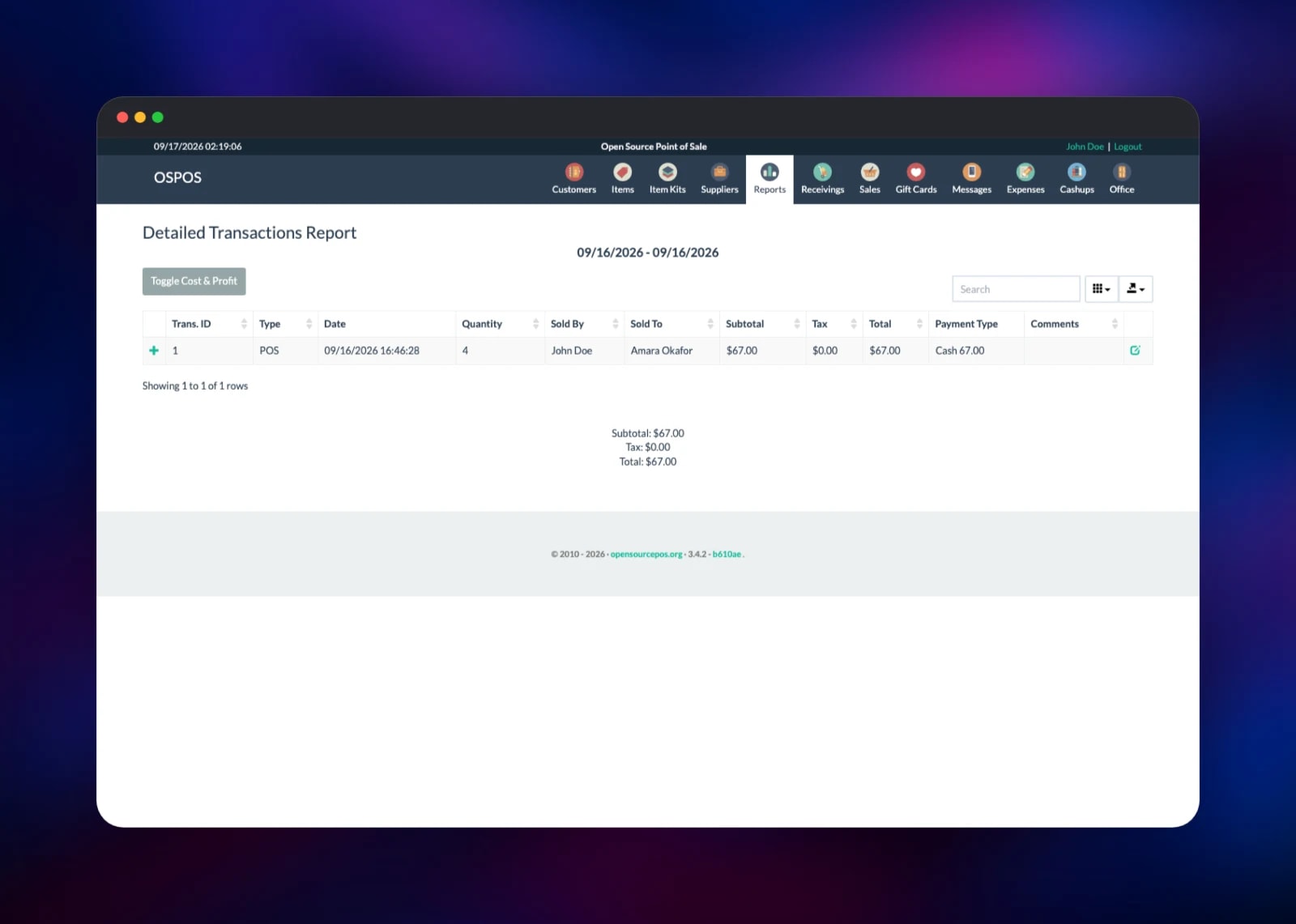Open the Messages module icon
1296x924 pixels.
click(971, 179)
